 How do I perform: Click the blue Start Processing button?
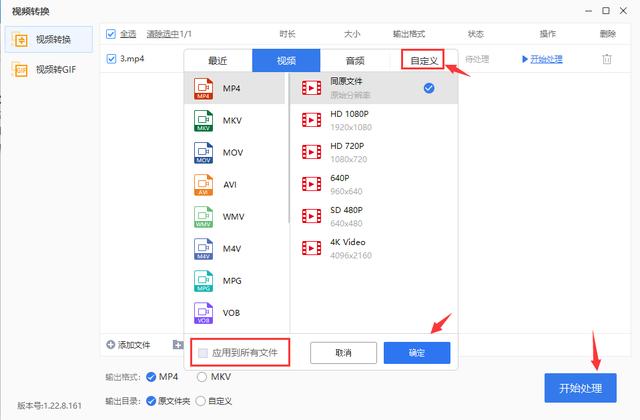(x=581, y=387)
